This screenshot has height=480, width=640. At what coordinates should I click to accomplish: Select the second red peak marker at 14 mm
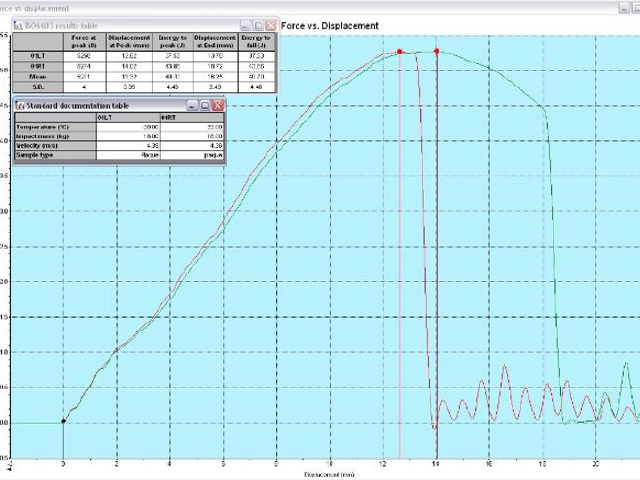[436, 52]
